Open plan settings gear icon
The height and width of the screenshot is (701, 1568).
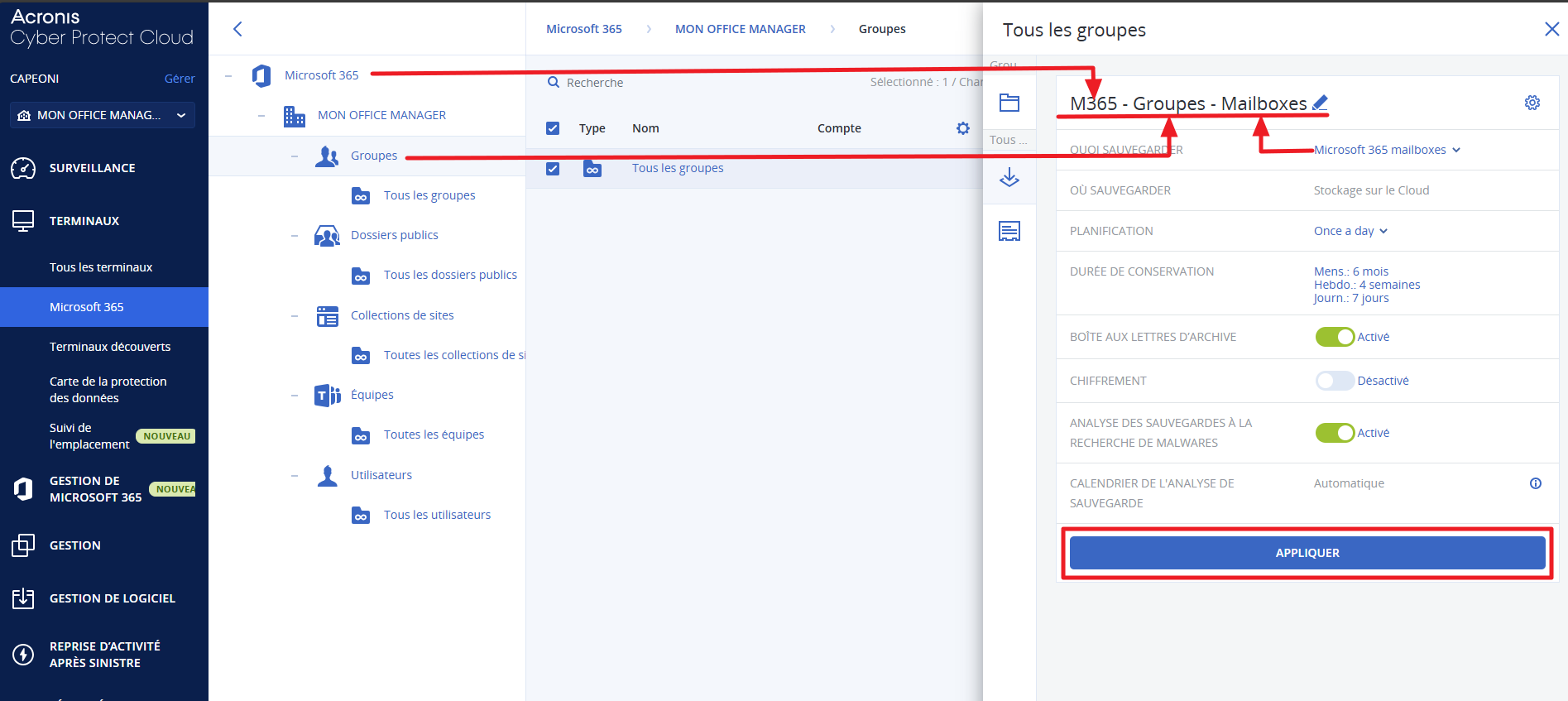click(1532, 103)
